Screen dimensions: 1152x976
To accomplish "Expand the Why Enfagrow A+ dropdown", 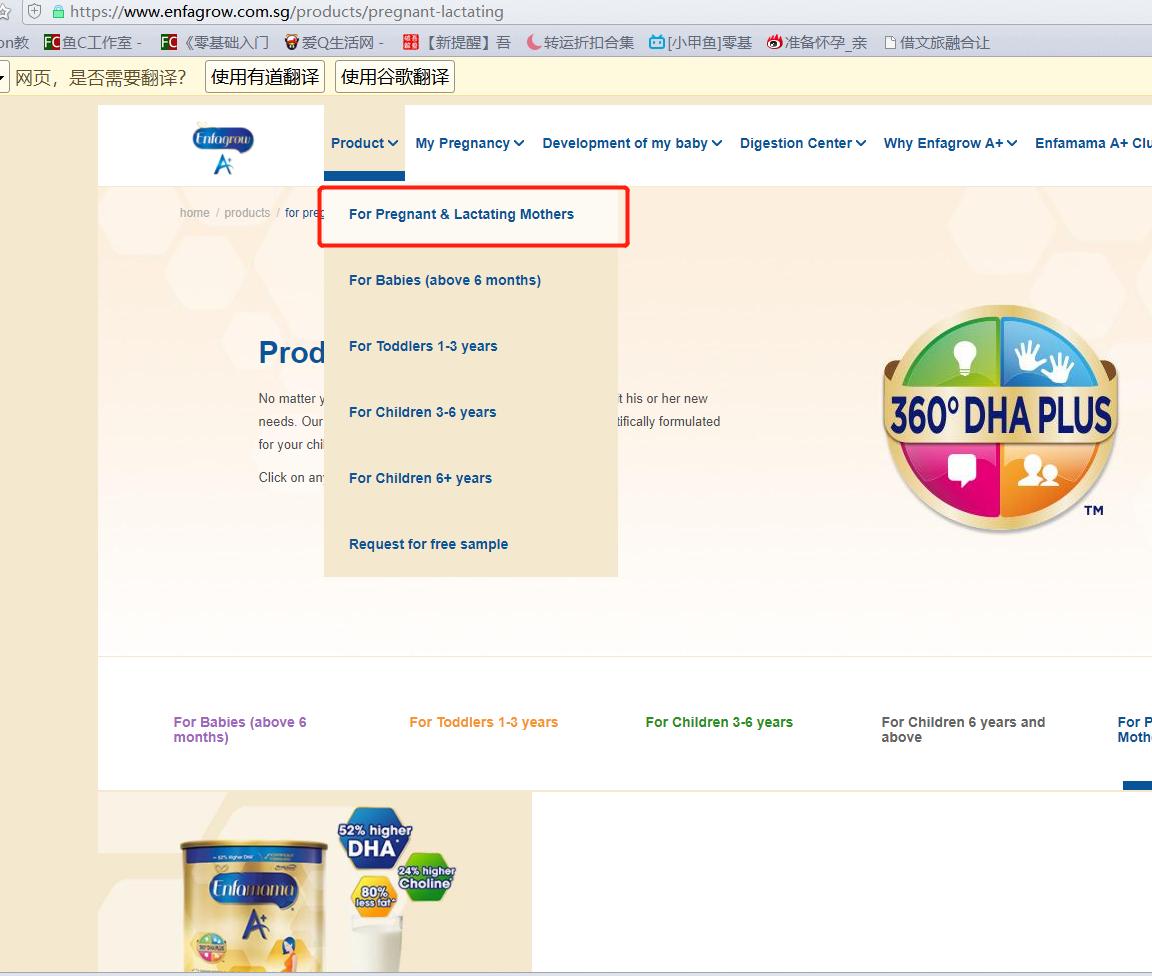I will (951, 143).
